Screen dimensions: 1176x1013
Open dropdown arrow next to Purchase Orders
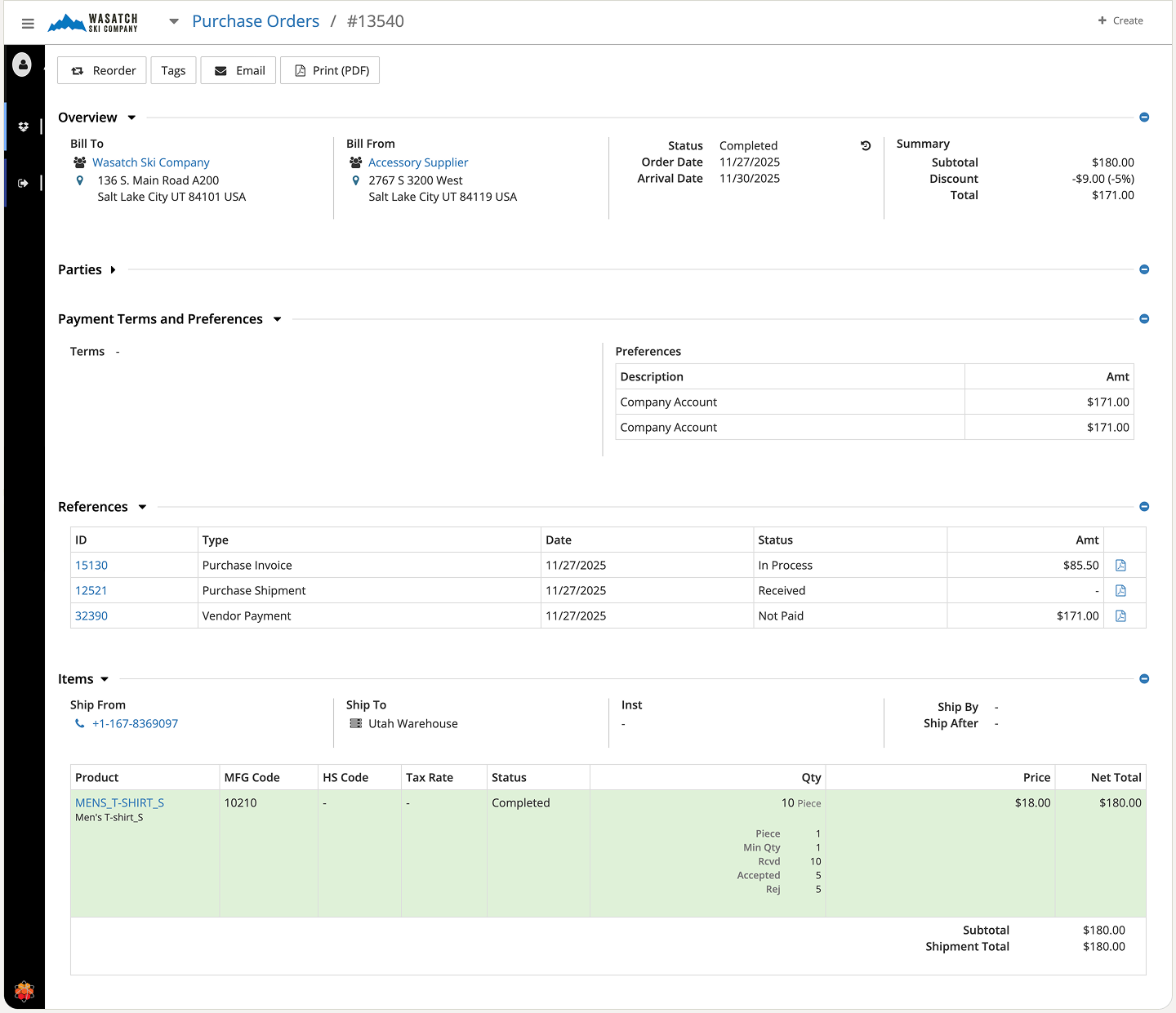click(174, 22)
